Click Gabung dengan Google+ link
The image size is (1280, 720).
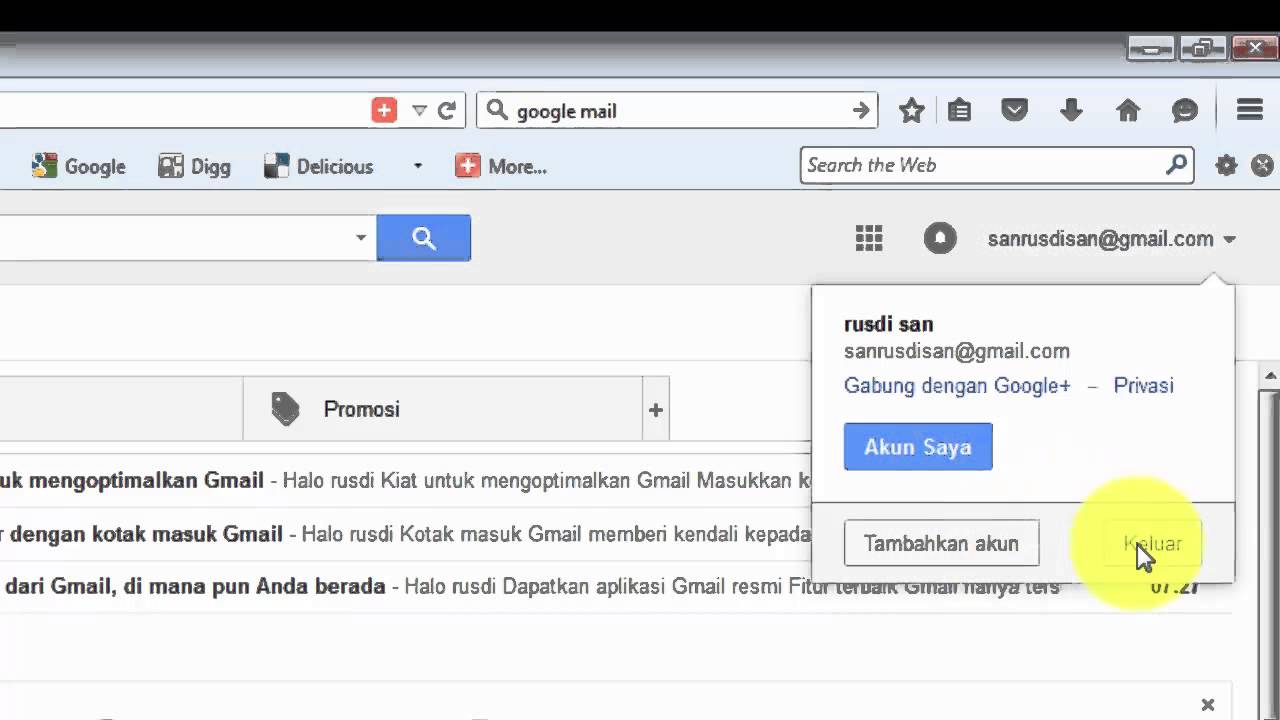(x=957, y=386)
